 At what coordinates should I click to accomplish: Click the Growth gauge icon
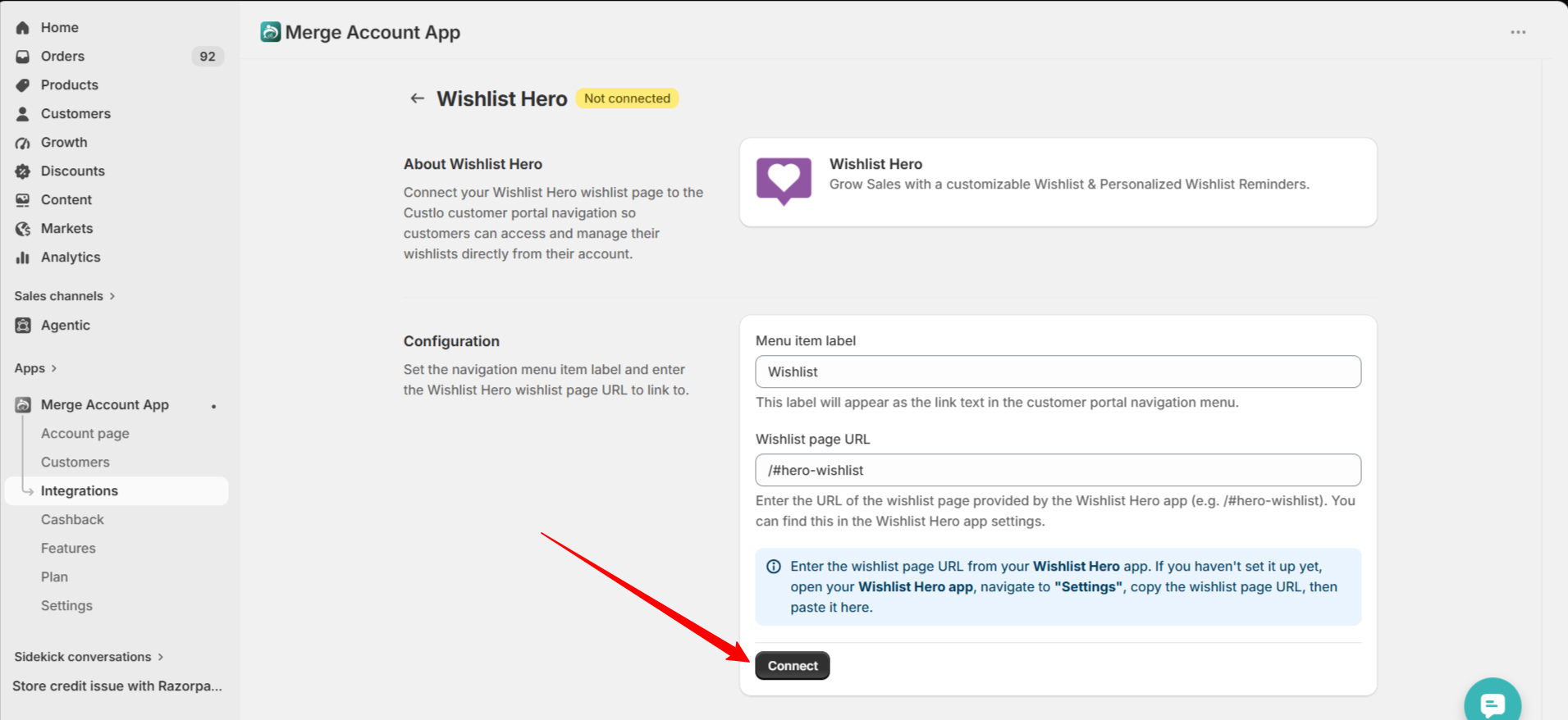23,143
